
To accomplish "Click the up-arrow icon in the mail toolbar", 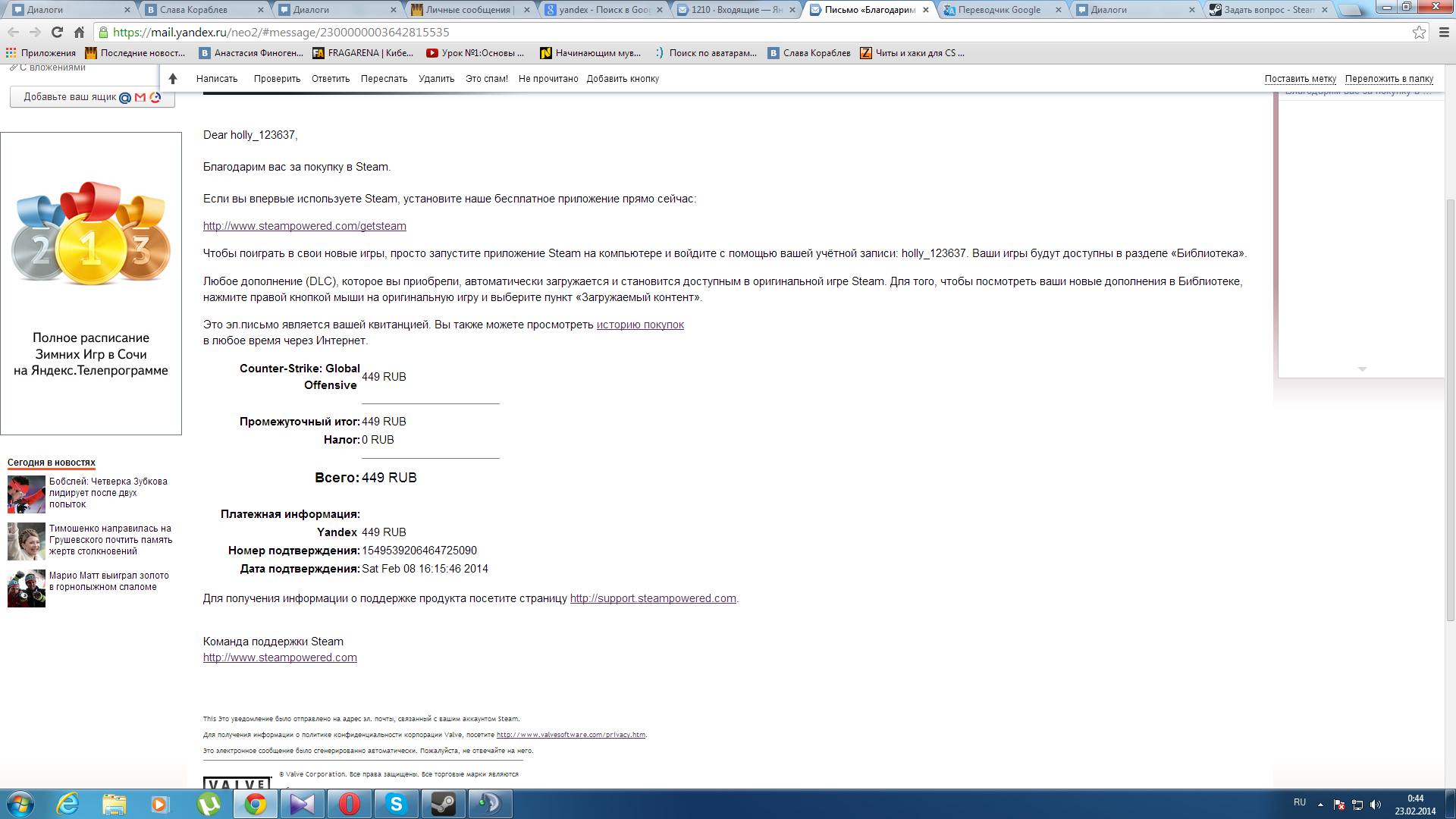I will (173, 79).
